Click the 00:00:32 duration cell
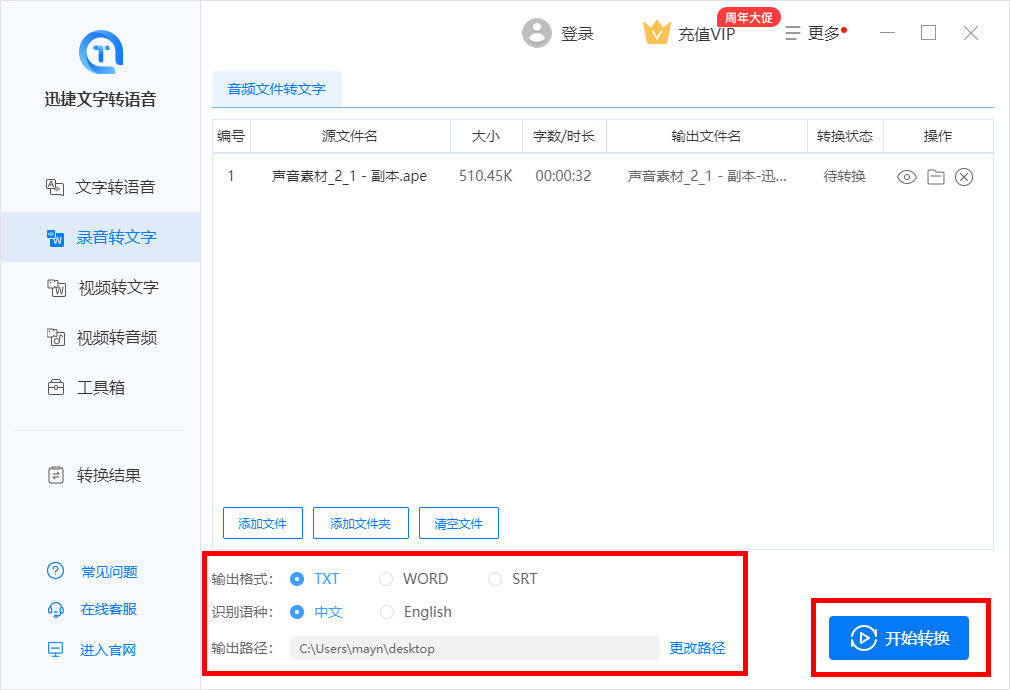Image resolution: width=1010 pixels, height=690 pixels. (563, 176)
